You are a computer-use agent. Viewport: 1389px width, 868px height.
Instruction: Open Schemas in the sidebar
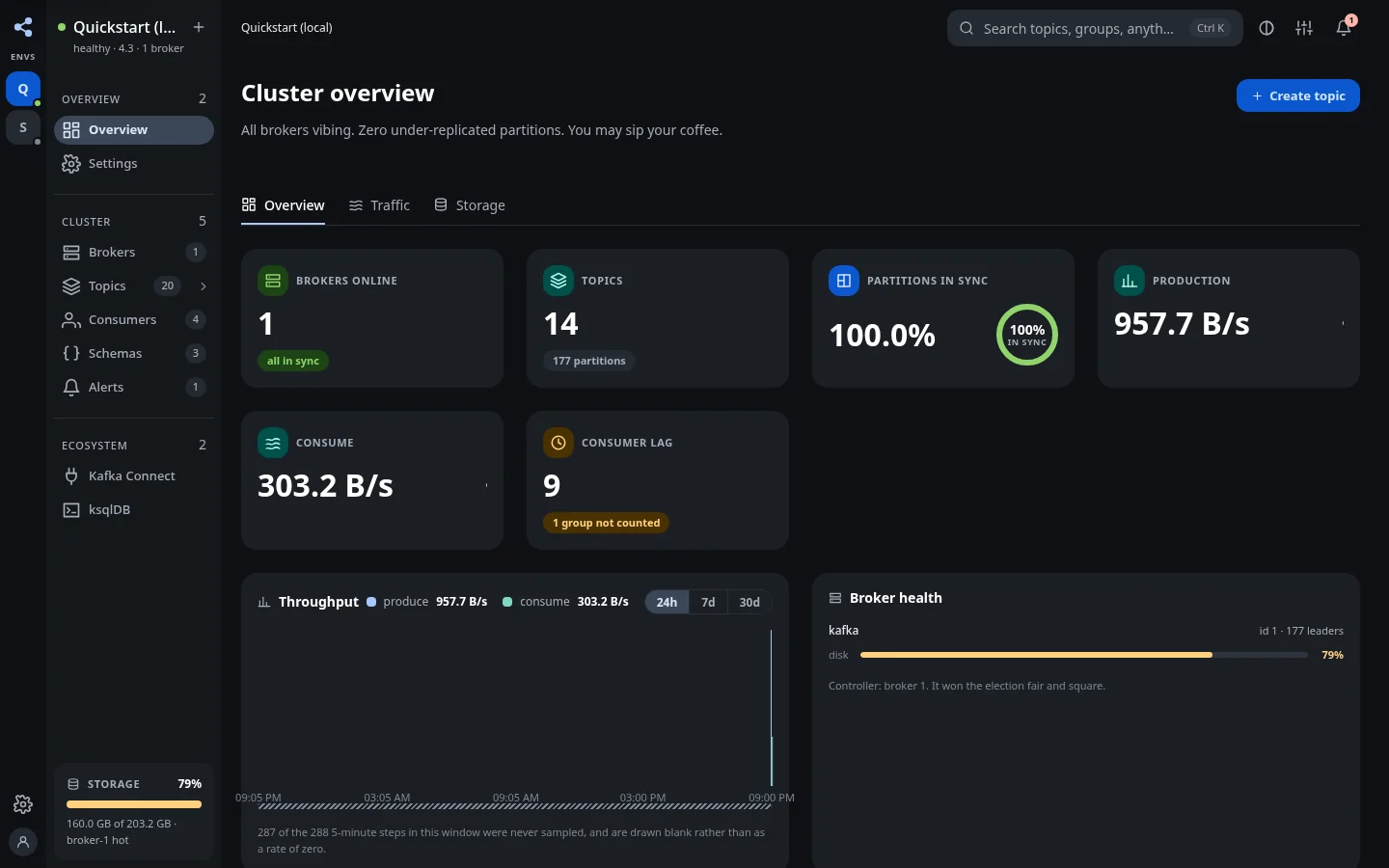(x=134, y=354)
